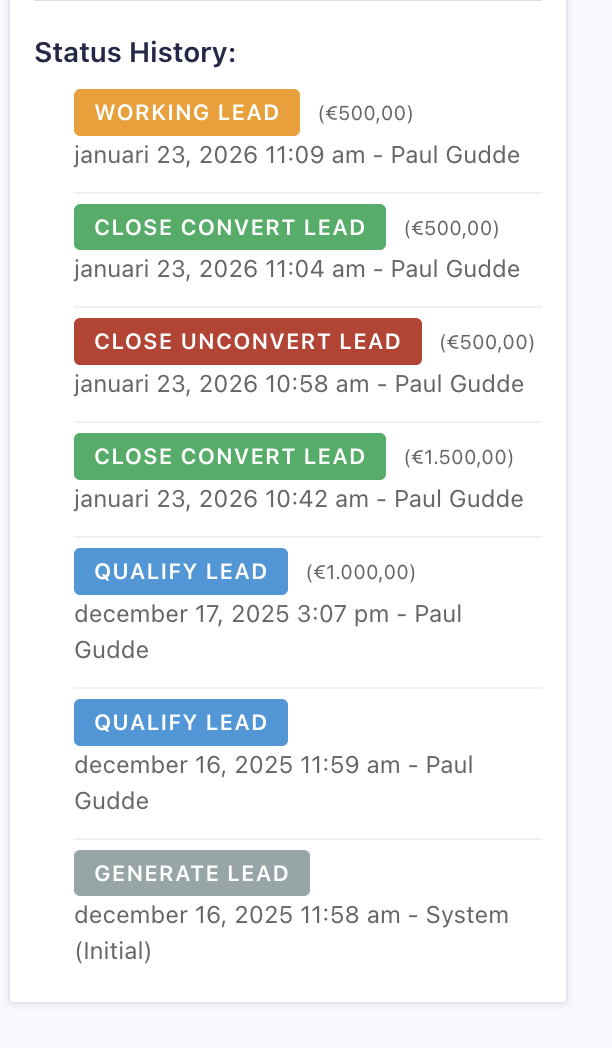This screenshot has width=612, height=1048.
Task: Click the red CLOSE UNCONVERT LEAD badge
Action: click(x=248, y=342)
